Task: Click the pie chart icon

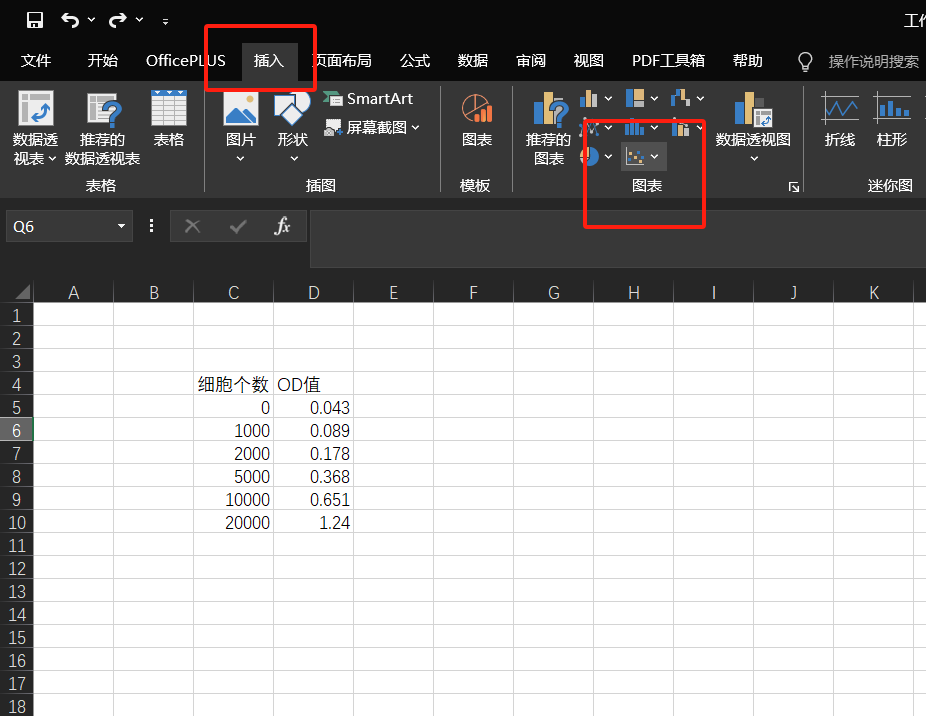Action: [x=589, y=157]
